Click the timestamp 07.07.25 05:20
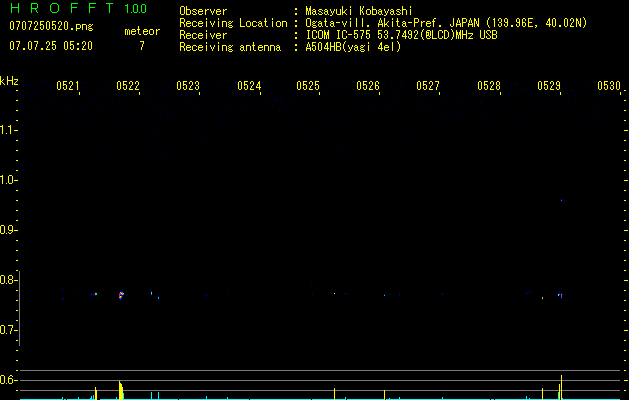This screenshot has height=400, width=629. (51, 46)
